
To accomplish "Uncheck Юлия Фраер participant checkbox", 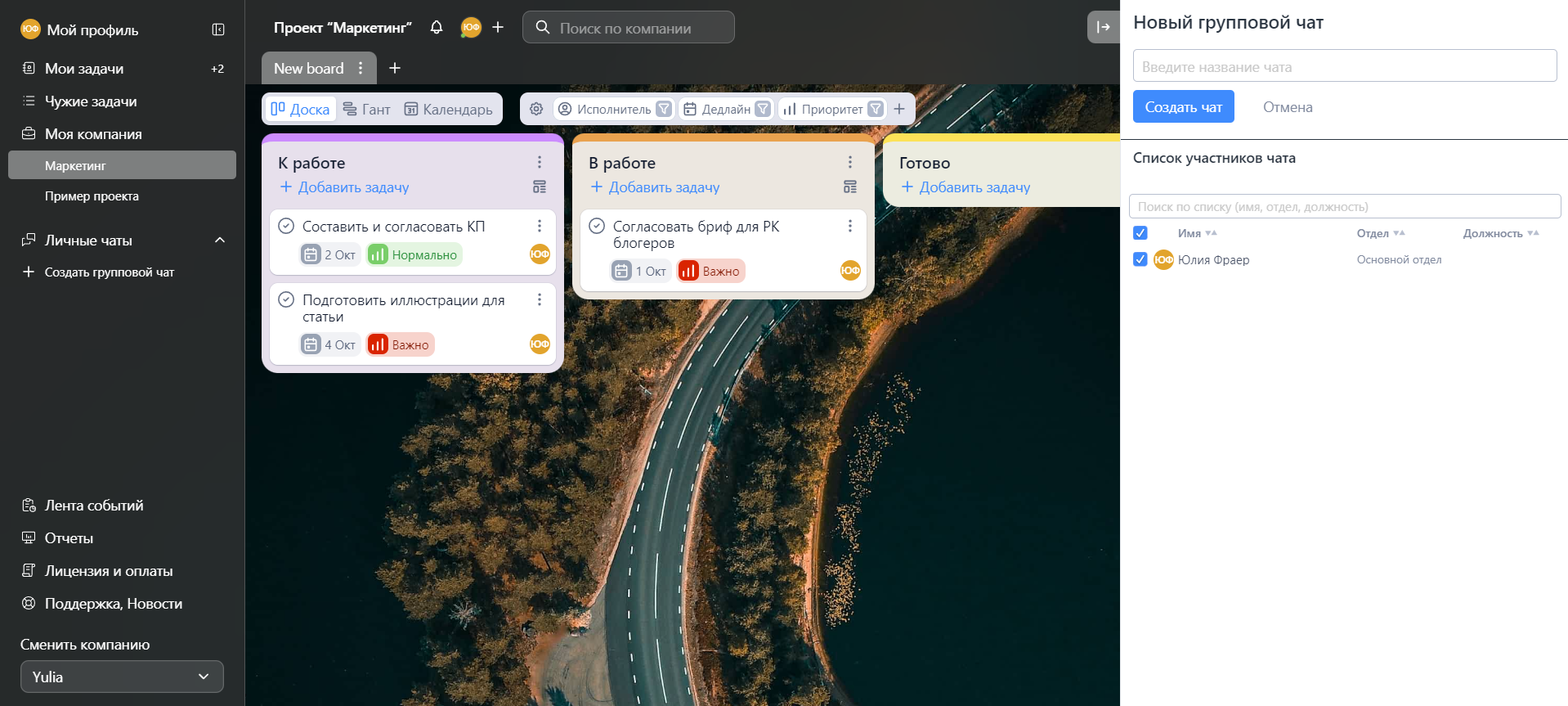I will 1140,259.
